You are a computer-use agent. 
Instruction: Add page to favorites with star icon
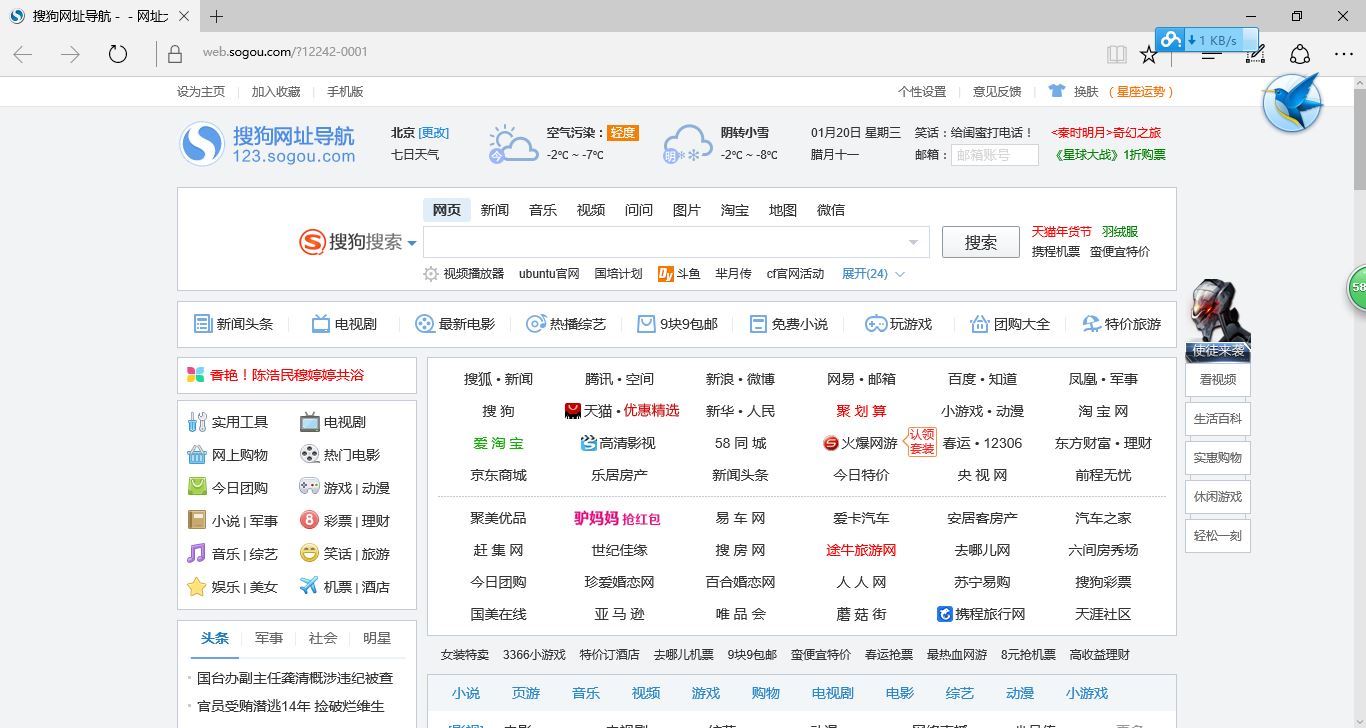tap(1149, 54)
